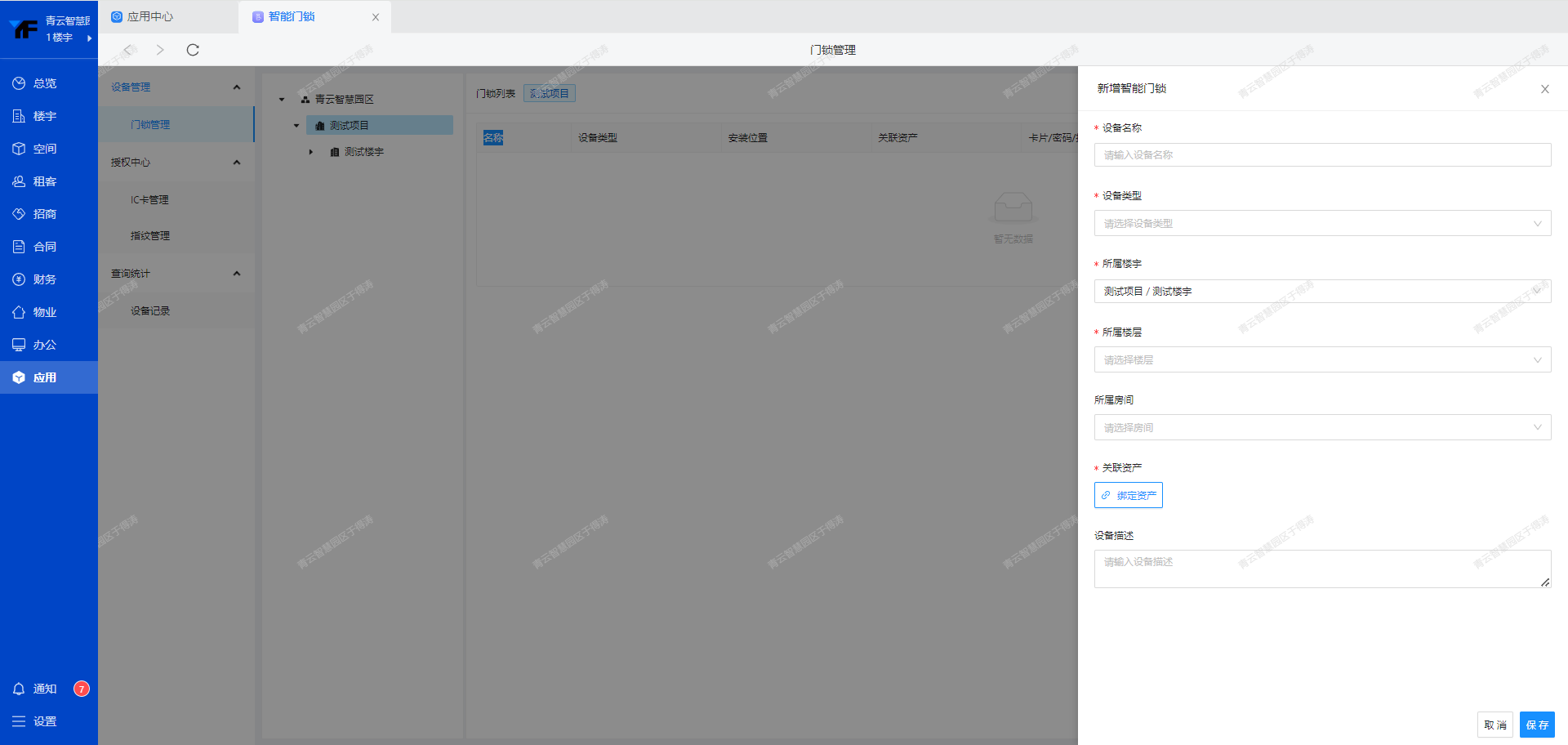Select the IC卡管理 menu item
This screenshot has width=1568, height=745.
(x=149, y=199)
